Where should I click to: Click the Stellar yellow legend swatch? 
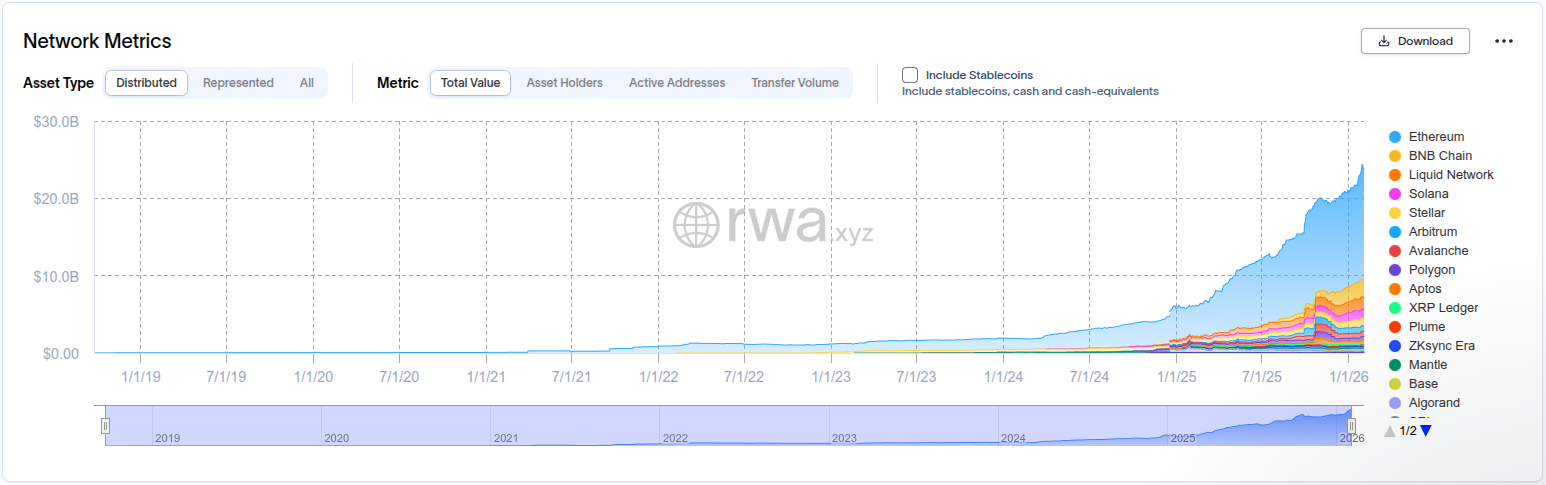[1395, 213]
